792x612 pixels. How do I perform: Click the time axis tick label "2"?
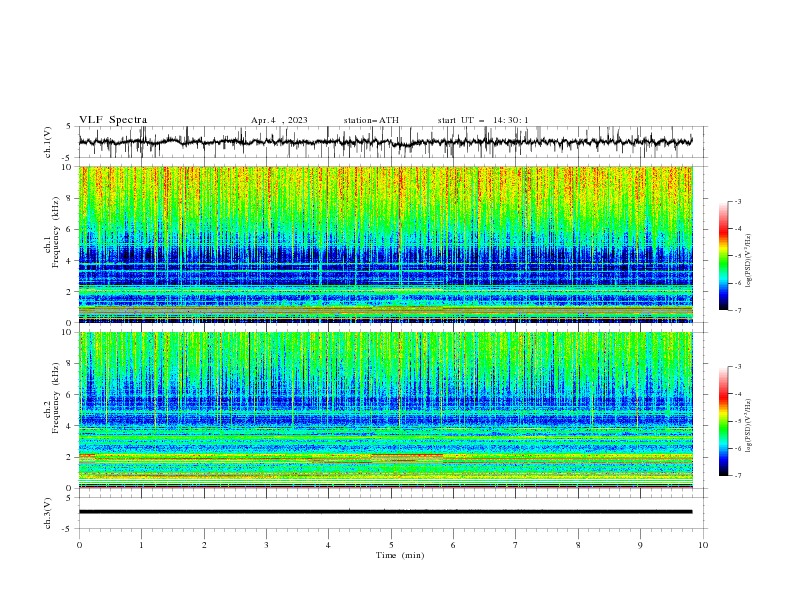[x=204, y=545]
